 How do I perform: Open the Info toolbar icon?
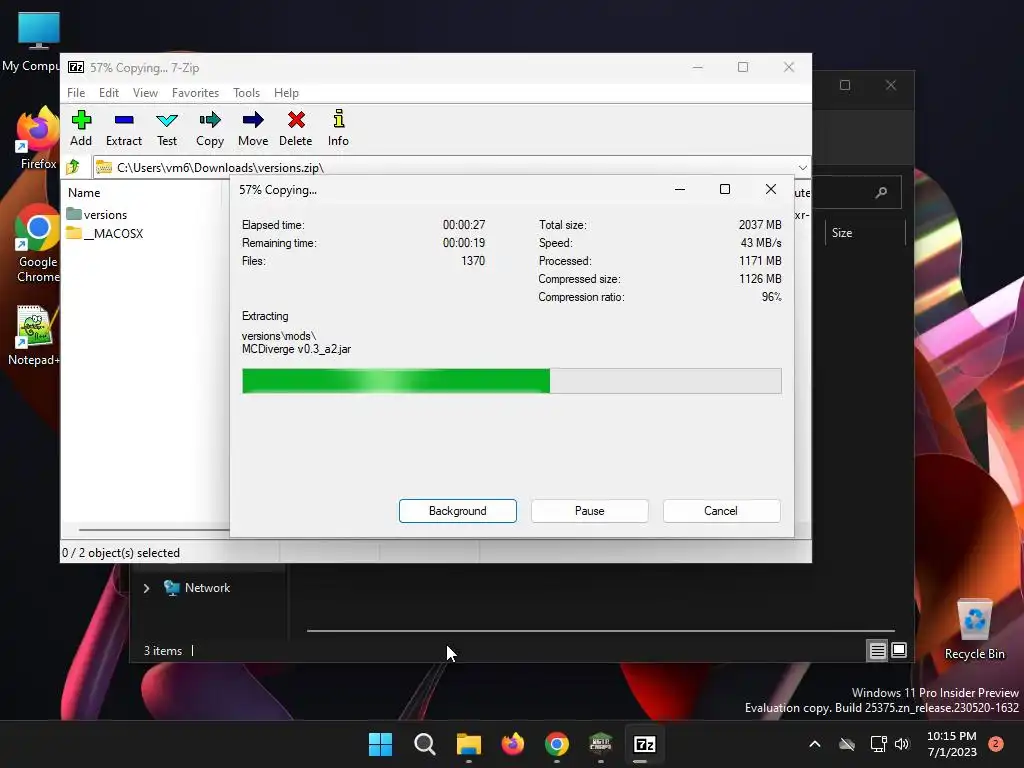click(x=338, y=128)
